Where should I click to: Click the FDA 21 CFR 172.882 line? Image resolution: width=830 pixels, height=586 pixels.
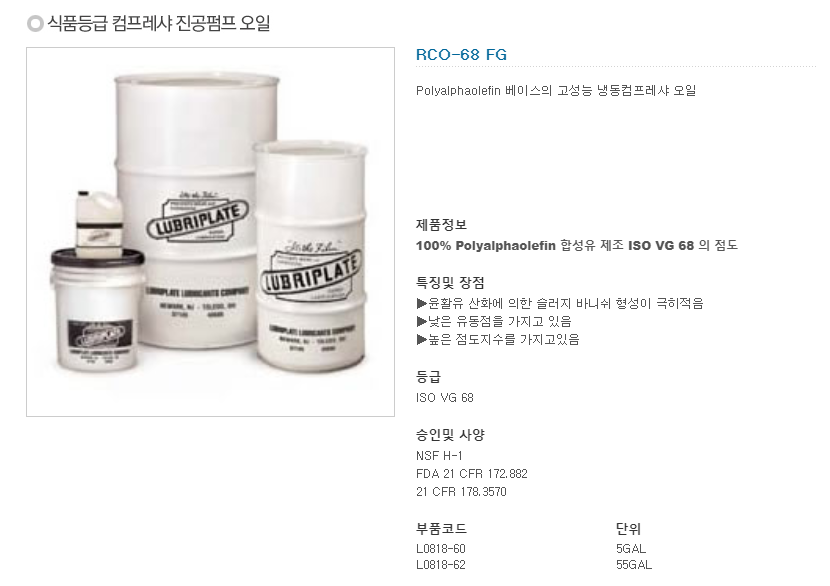472,474
